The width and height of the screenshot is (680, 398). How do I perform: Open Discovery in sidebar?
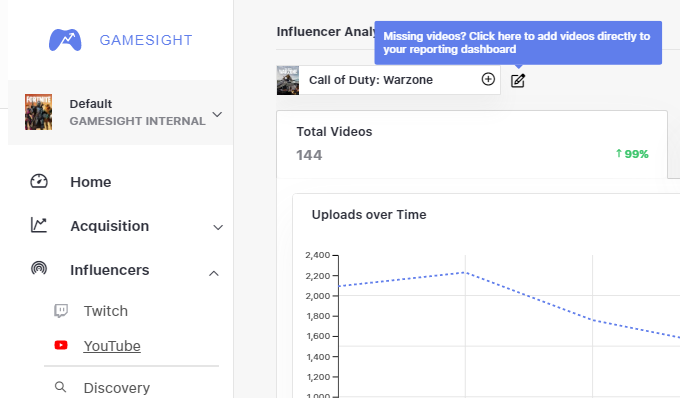117,388
